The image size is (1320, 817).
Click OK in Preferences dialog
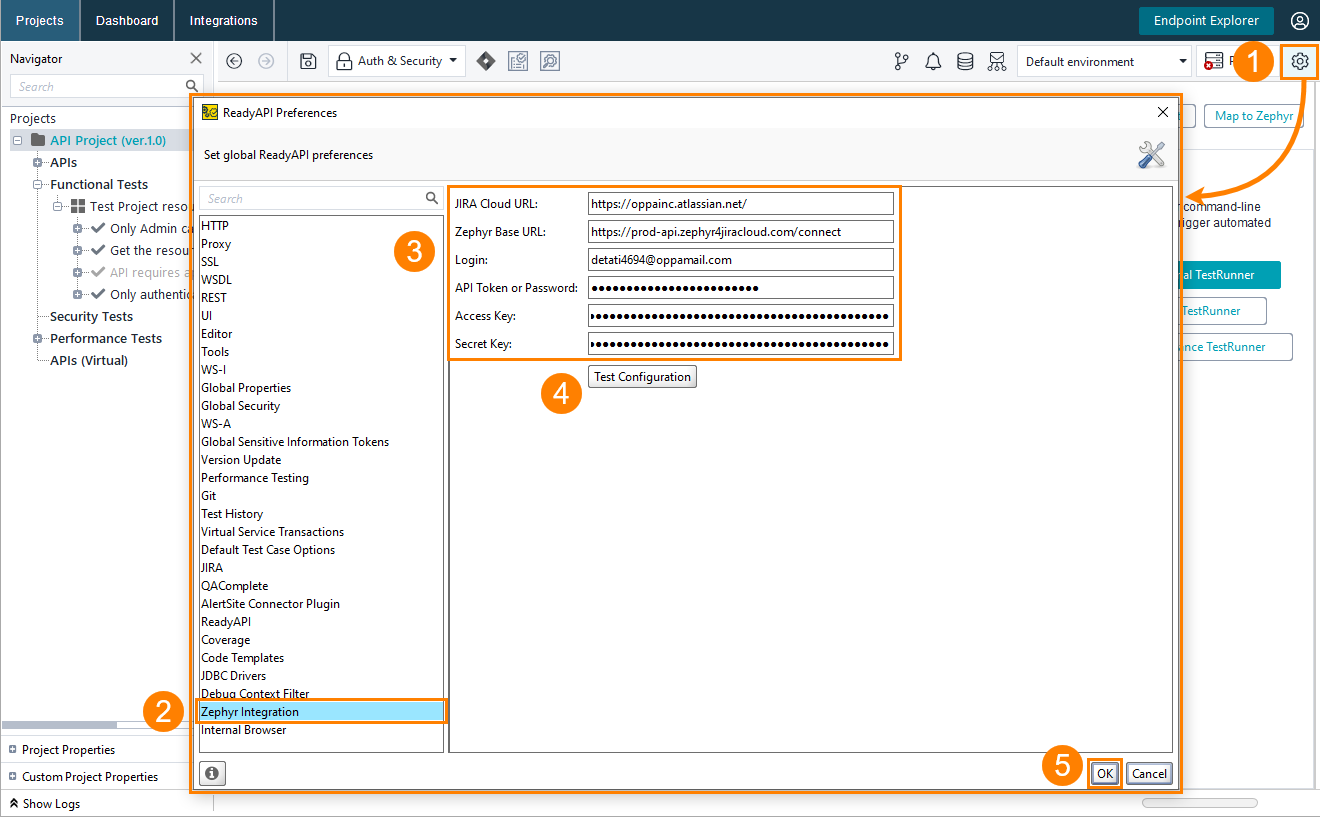[x=1105, y=773]
